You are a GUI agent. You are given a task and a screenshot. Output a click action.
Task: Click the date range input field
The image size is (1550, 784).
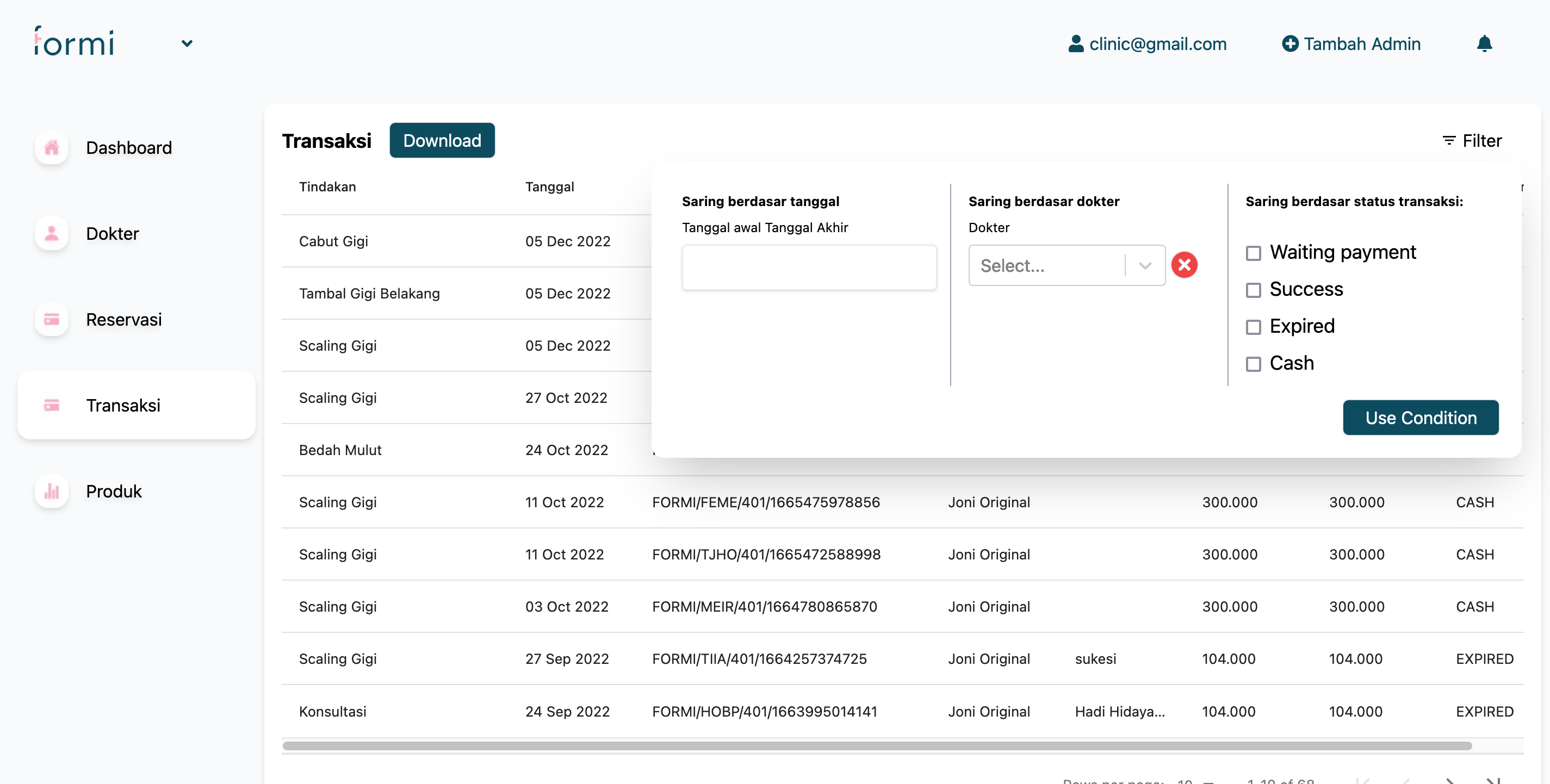click(808, 267)
